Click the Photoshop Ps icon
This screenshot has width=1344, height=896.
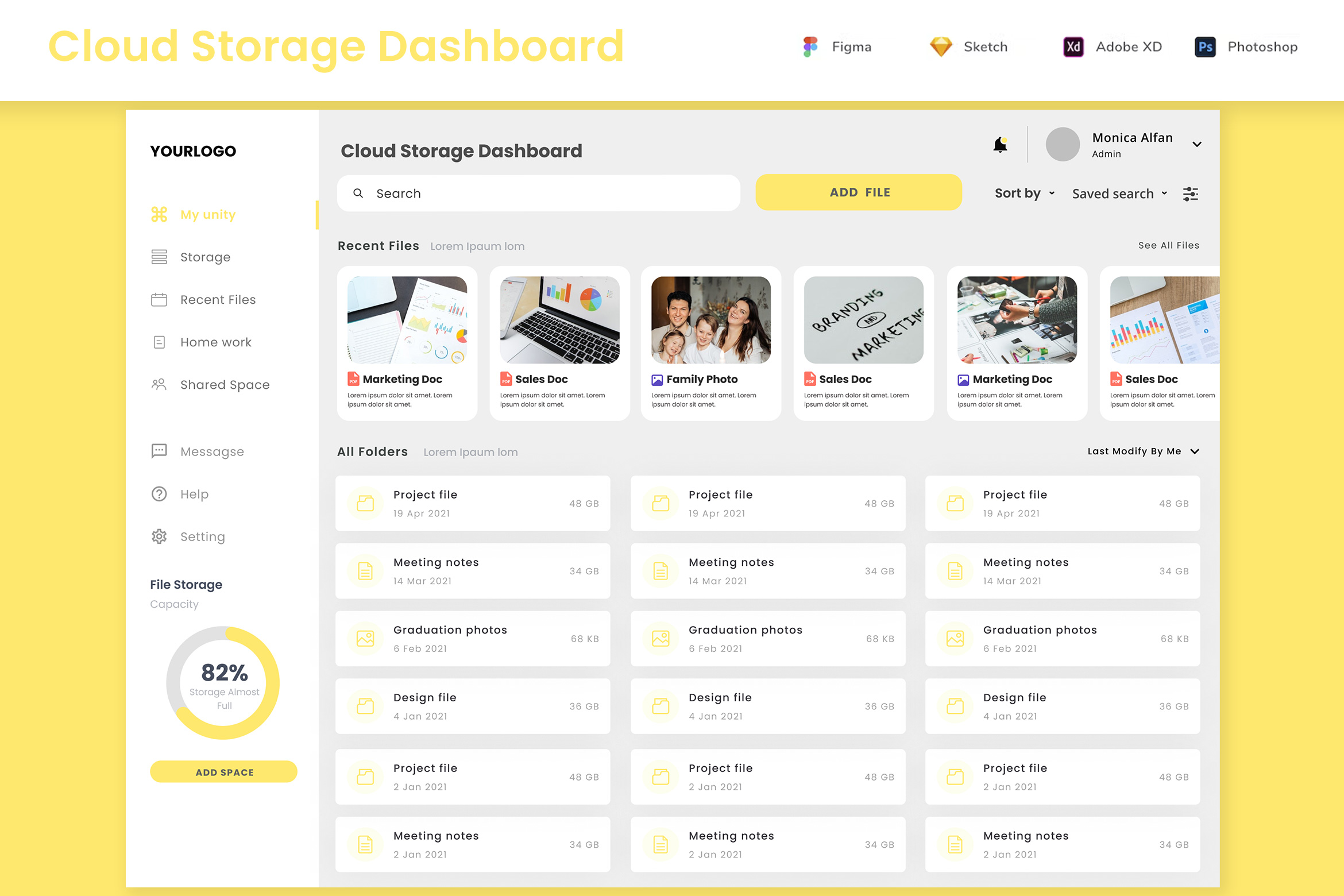1205,47
